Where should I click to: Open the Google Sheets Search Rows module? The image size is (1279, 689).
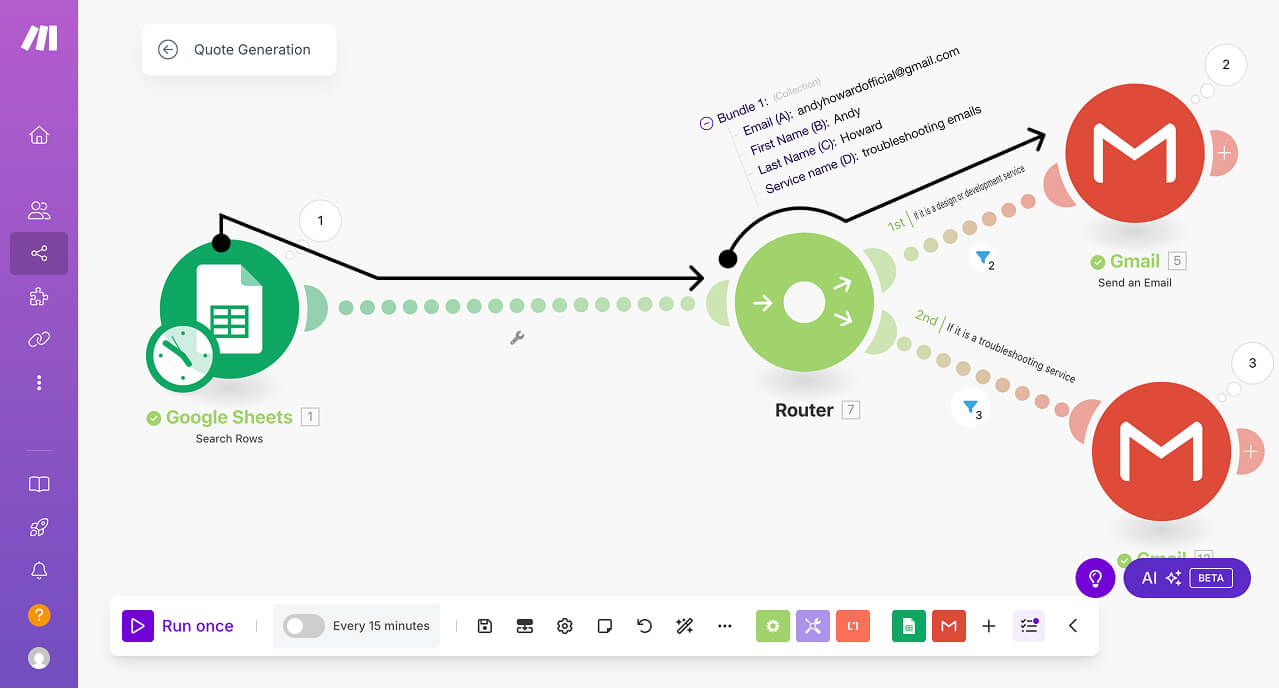(230, 308)
